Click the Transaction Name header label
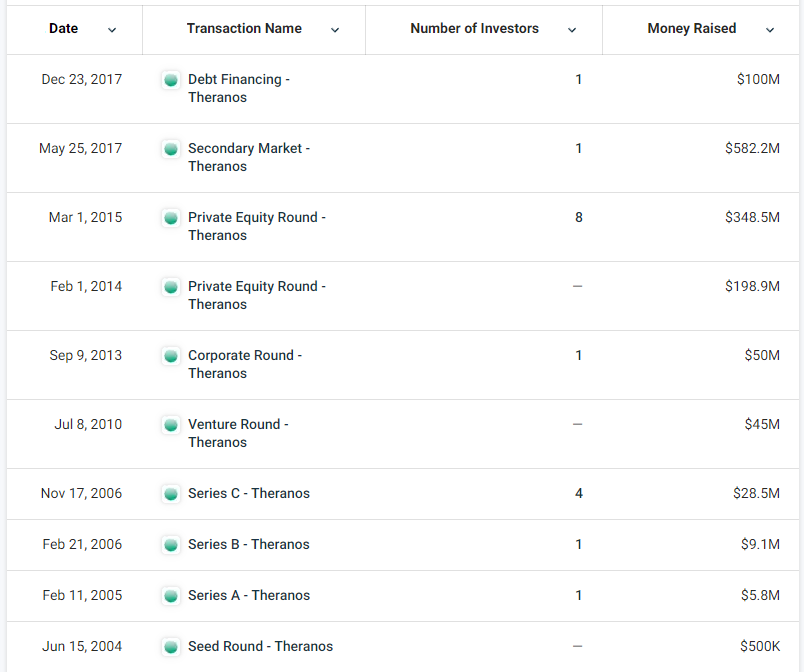804x672 pixels. click(x=244, y=29)
